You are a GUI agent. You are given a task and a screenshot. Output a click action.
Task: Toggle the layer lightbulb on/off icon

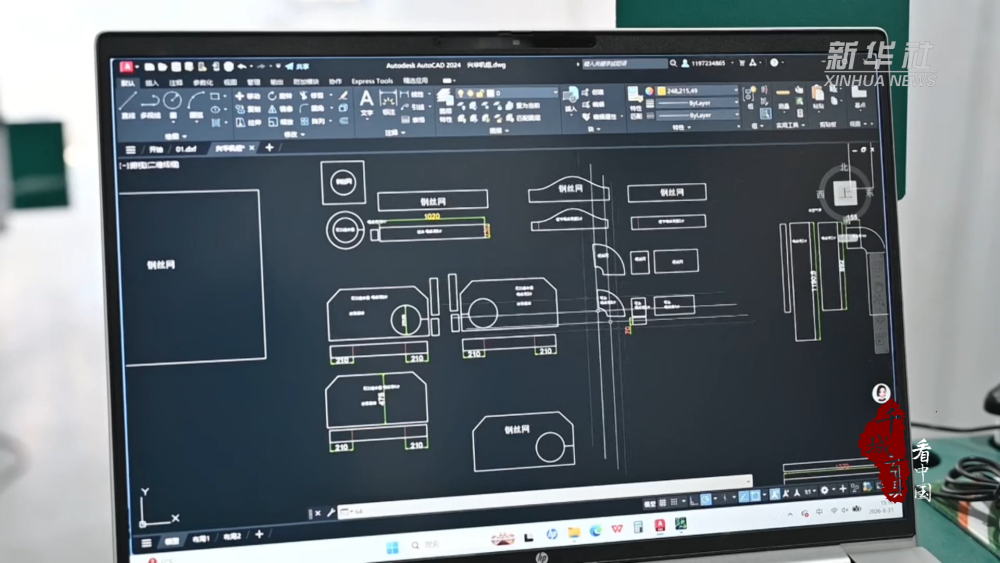pos(460,93)
